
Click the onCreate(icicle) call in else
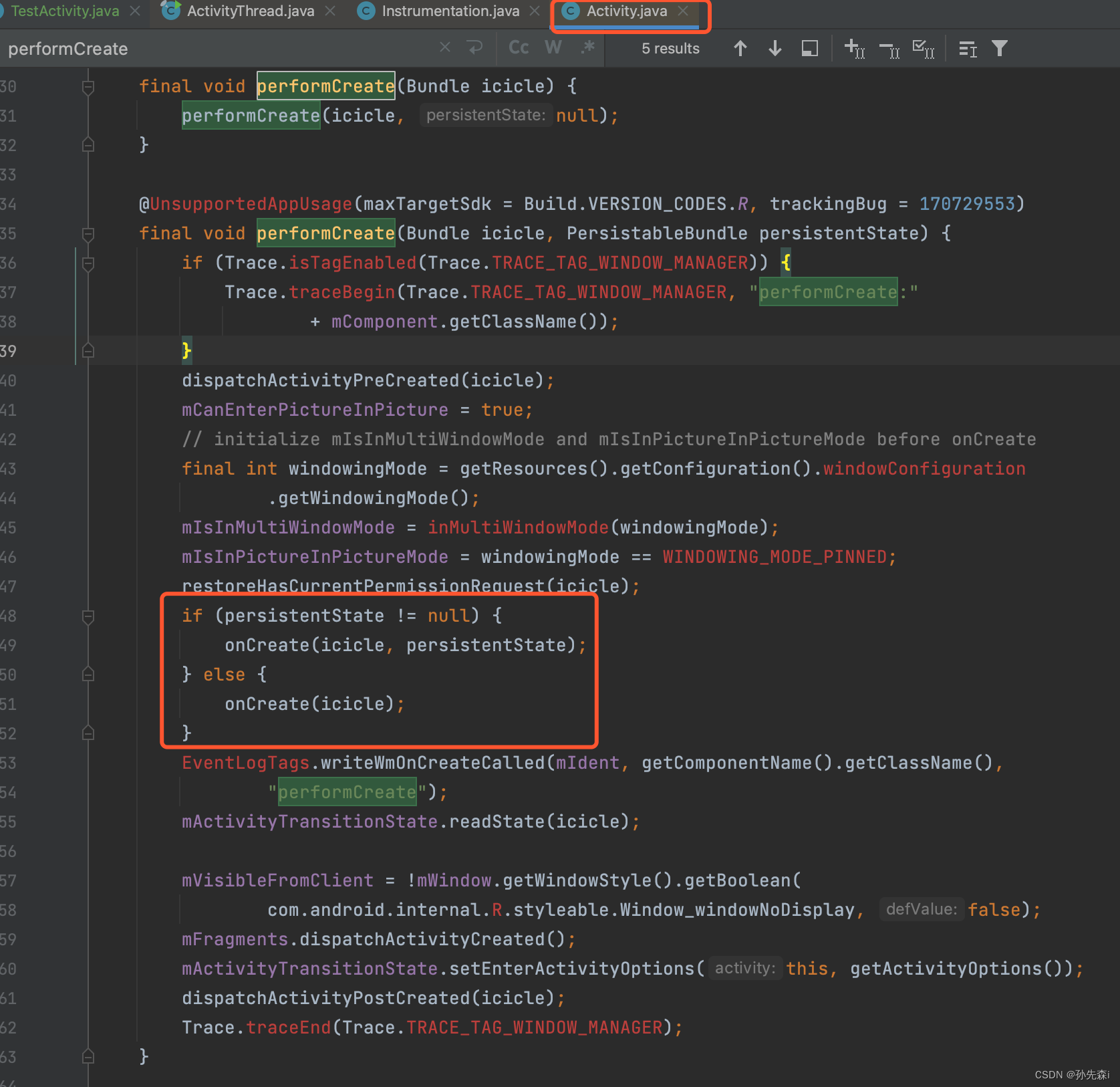point(315,704)
